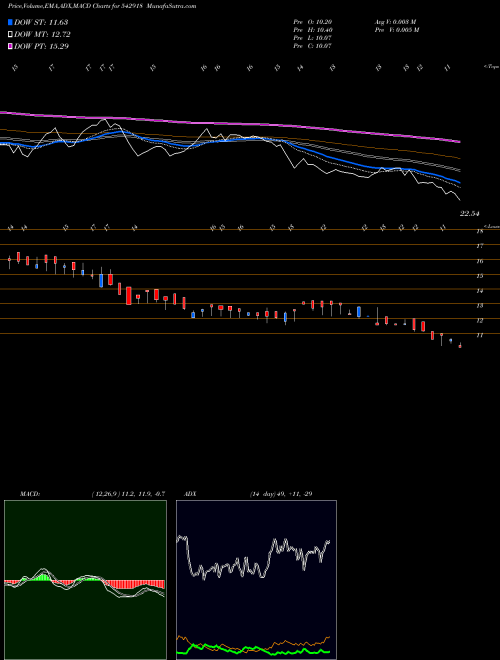The image size is (500, 660).
Task: Click the 16 price axis label
Action: tap(479, 261)
